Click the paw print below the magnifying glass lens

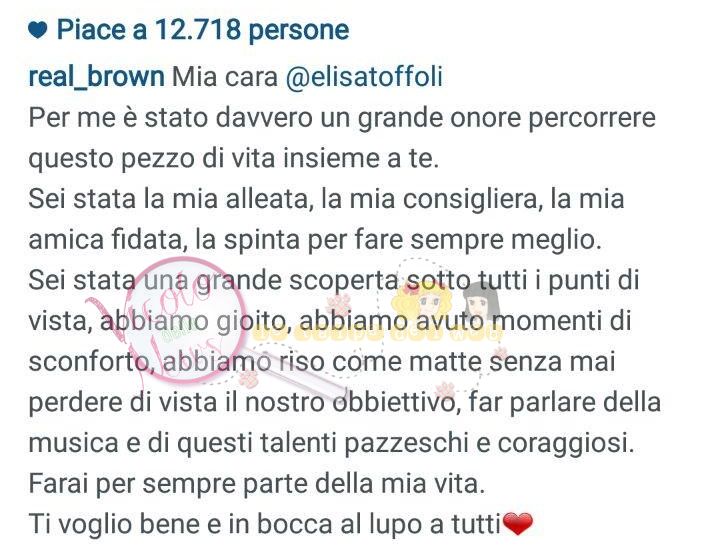pyautogui.click(x=248, y=379)
